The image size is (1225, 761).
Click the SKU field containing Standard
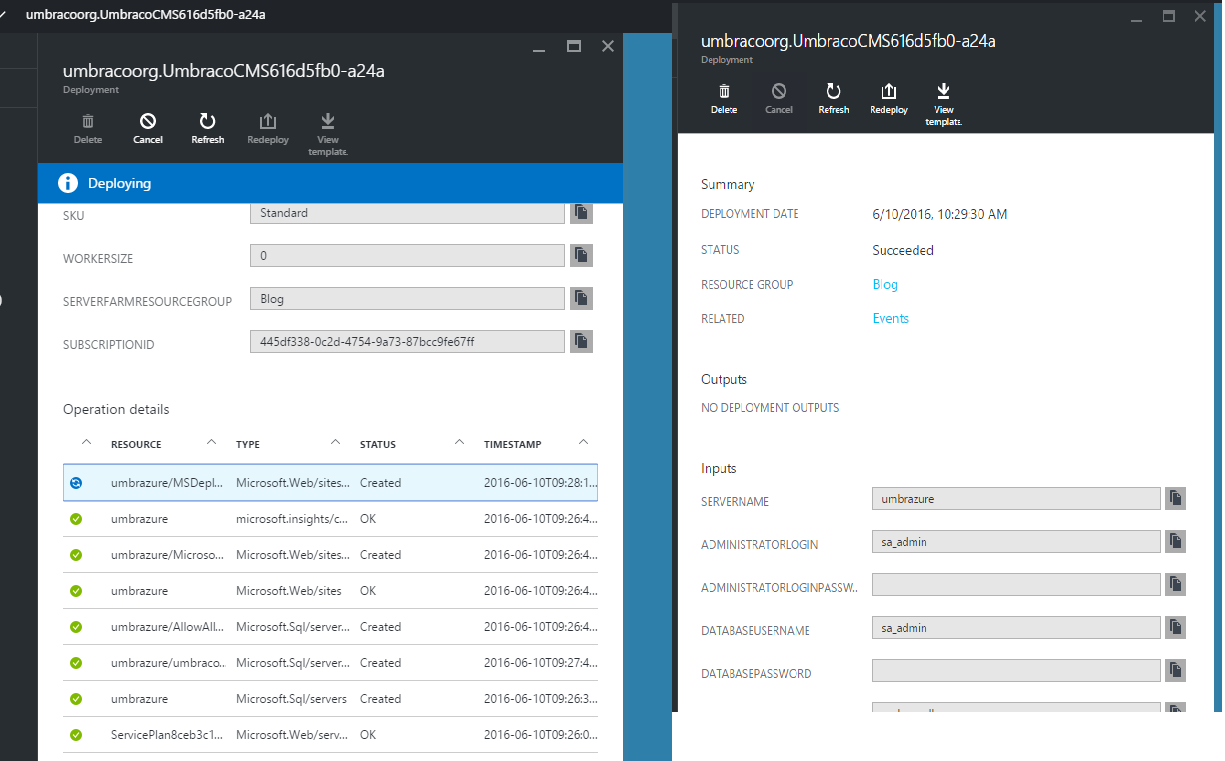coord(407,213)
